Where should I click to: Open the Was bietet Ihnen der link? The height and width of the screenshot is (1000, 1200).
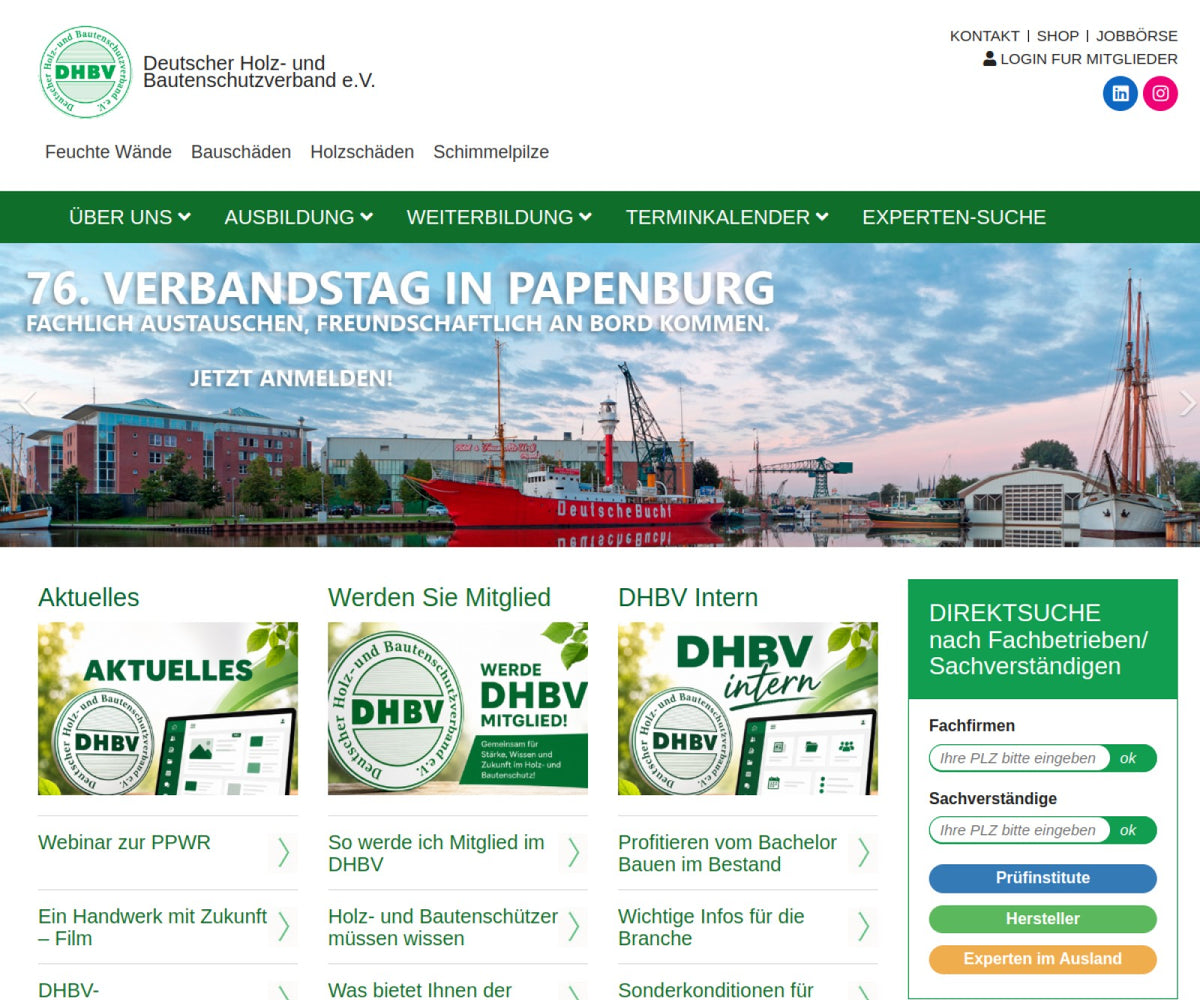(x=420, y=990)
